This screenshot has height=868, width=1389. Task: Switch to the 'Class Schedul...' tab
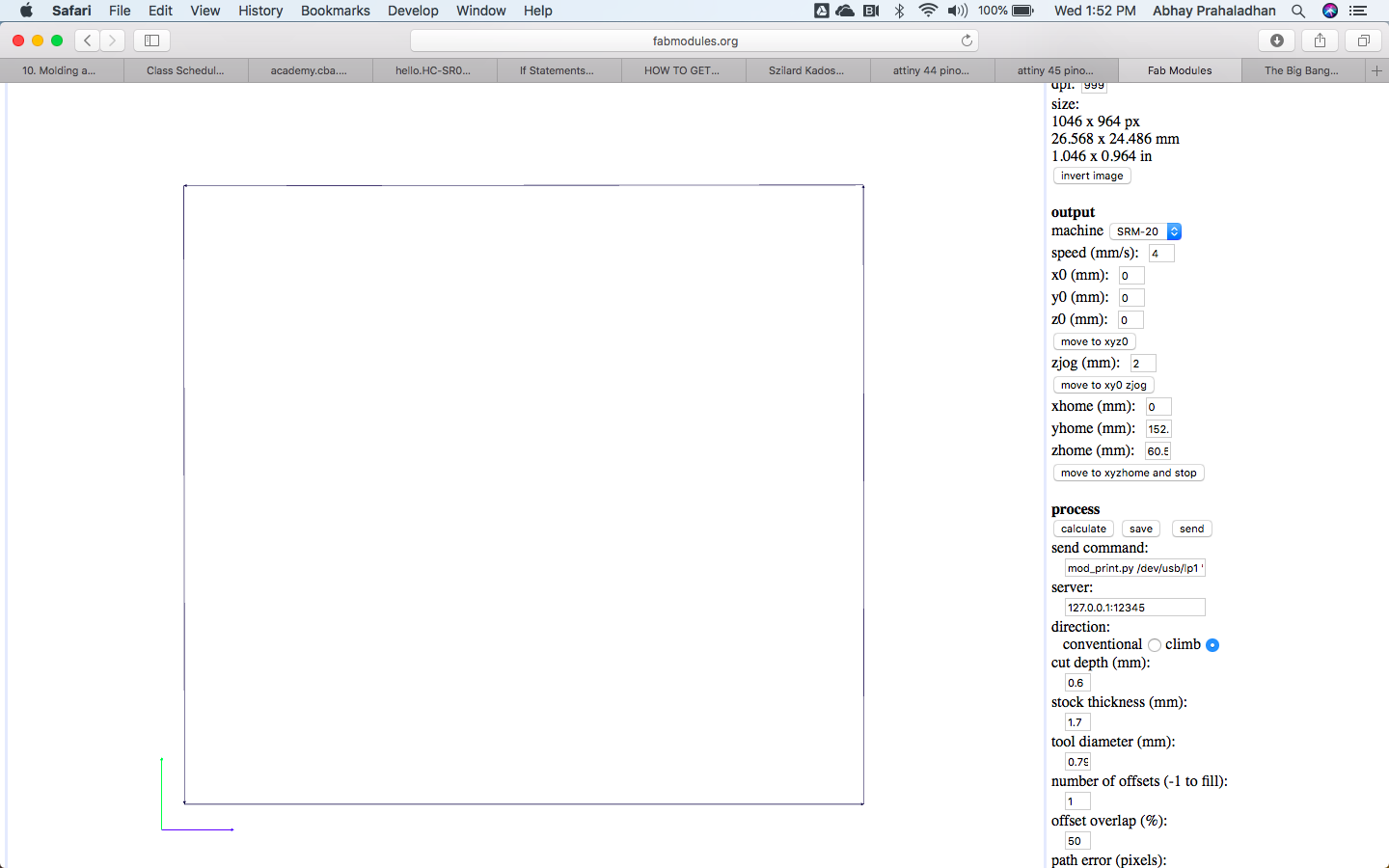pyautogui.click(x=185, y=70)
